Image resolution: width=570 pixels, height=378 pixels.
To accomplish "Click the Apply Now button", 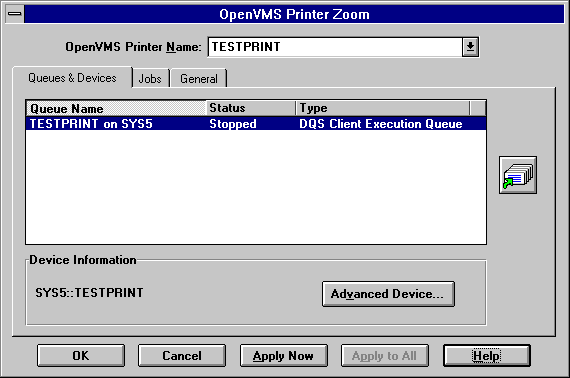I will coord(284,355).
